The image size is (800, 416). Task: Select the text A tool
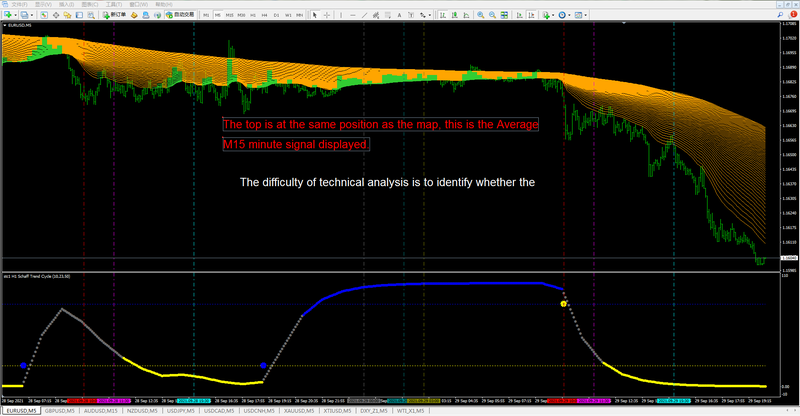pos(399,15)
